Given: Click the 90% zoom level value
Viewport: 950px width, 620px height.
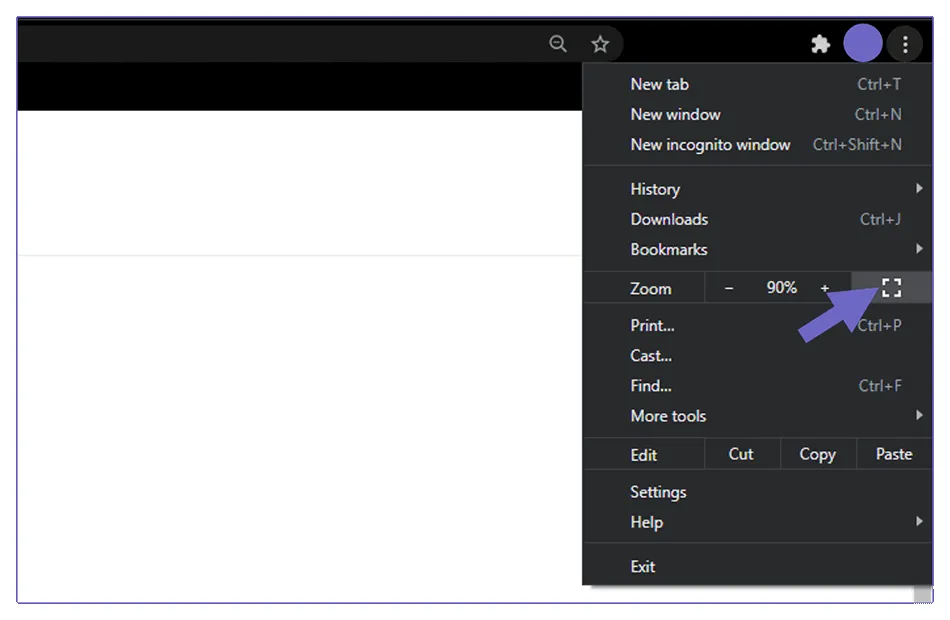Looking at the screenshot, I should point(782,287).
